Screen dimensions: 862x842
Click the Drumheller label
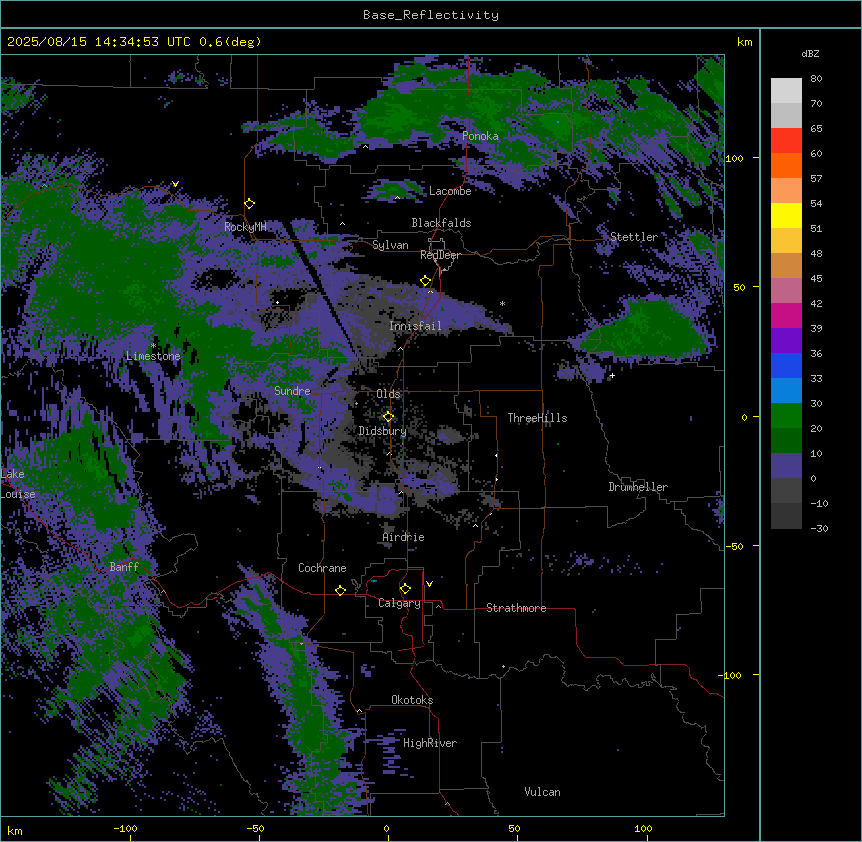coord(638,487)
